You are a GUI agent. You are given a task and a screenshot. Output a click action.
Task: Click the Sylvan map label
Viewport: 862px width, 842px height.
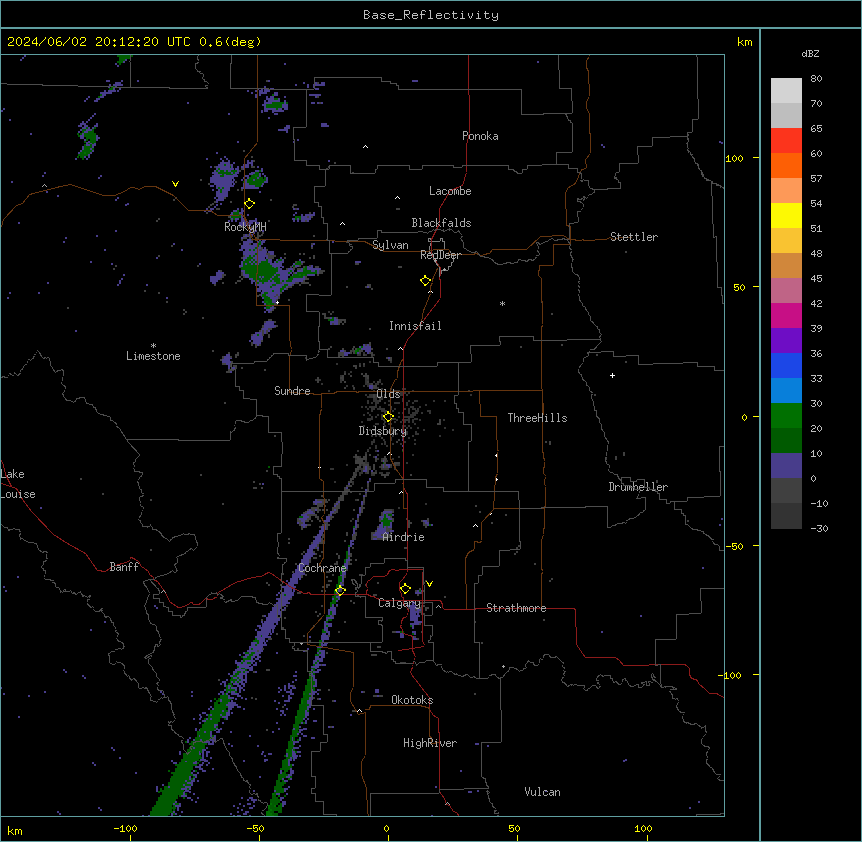390,245
